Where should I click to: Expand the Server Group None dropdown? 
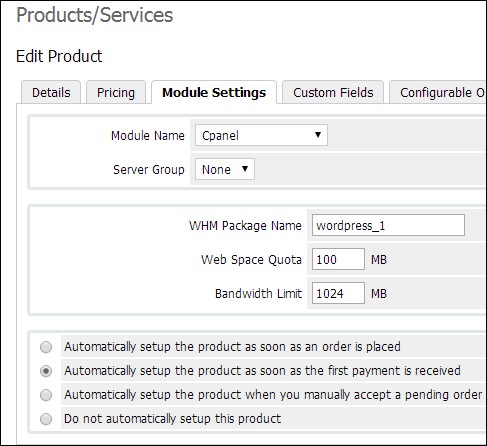click(225, 169)
